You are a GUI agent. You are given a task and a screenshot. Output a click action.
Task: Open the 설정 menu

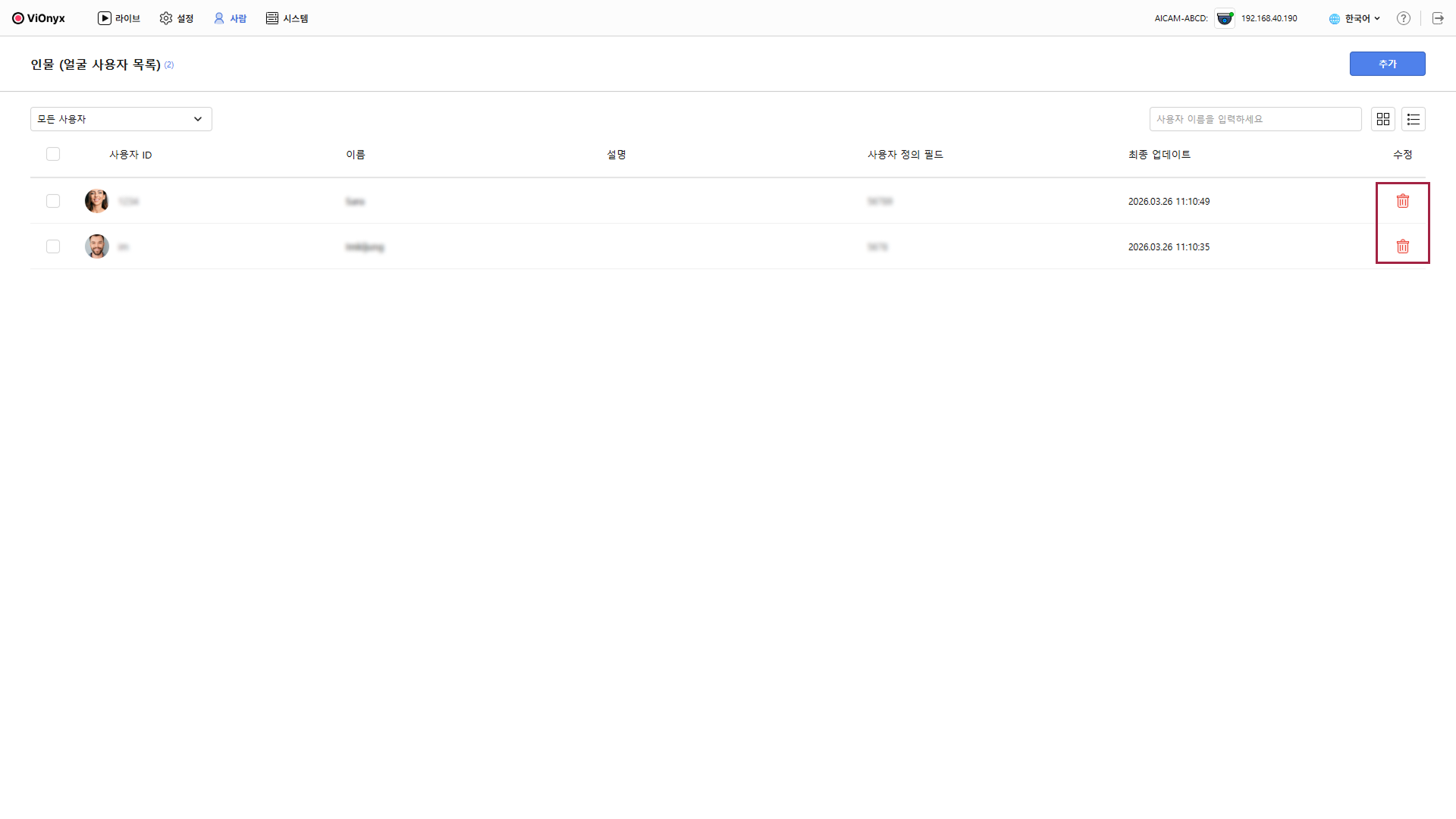click(177, 18)
